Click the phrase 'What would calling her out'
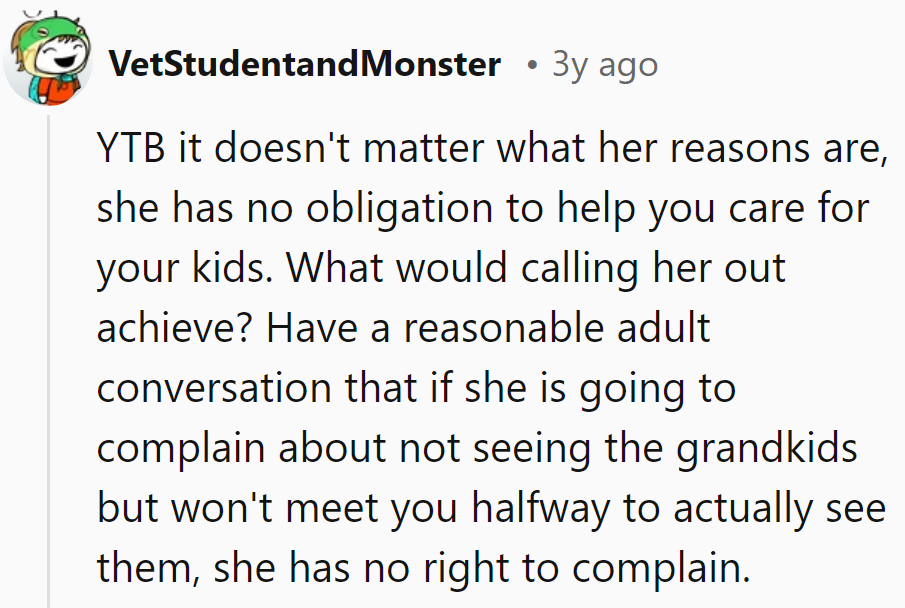This screenshot has width=905, height=608. point(541,270)
